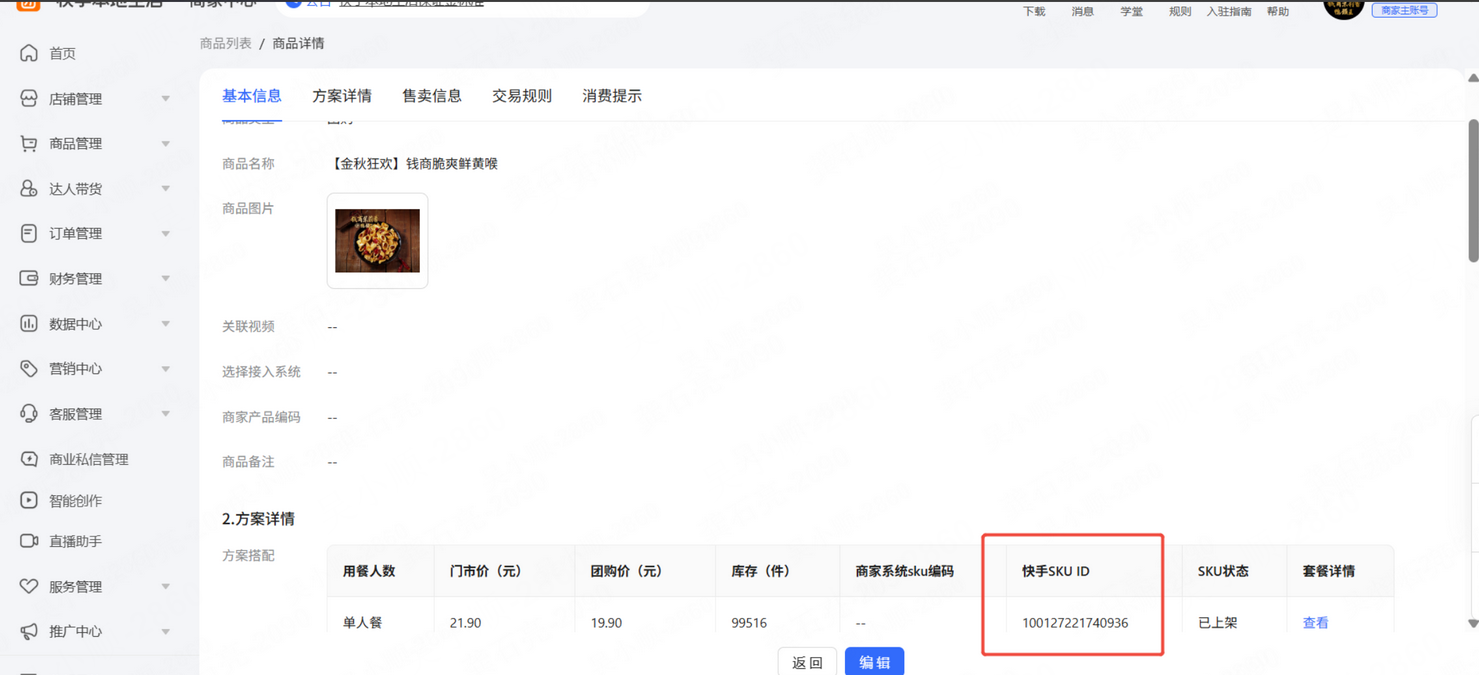Click the 店铺管理 store icon

[29, 99]
